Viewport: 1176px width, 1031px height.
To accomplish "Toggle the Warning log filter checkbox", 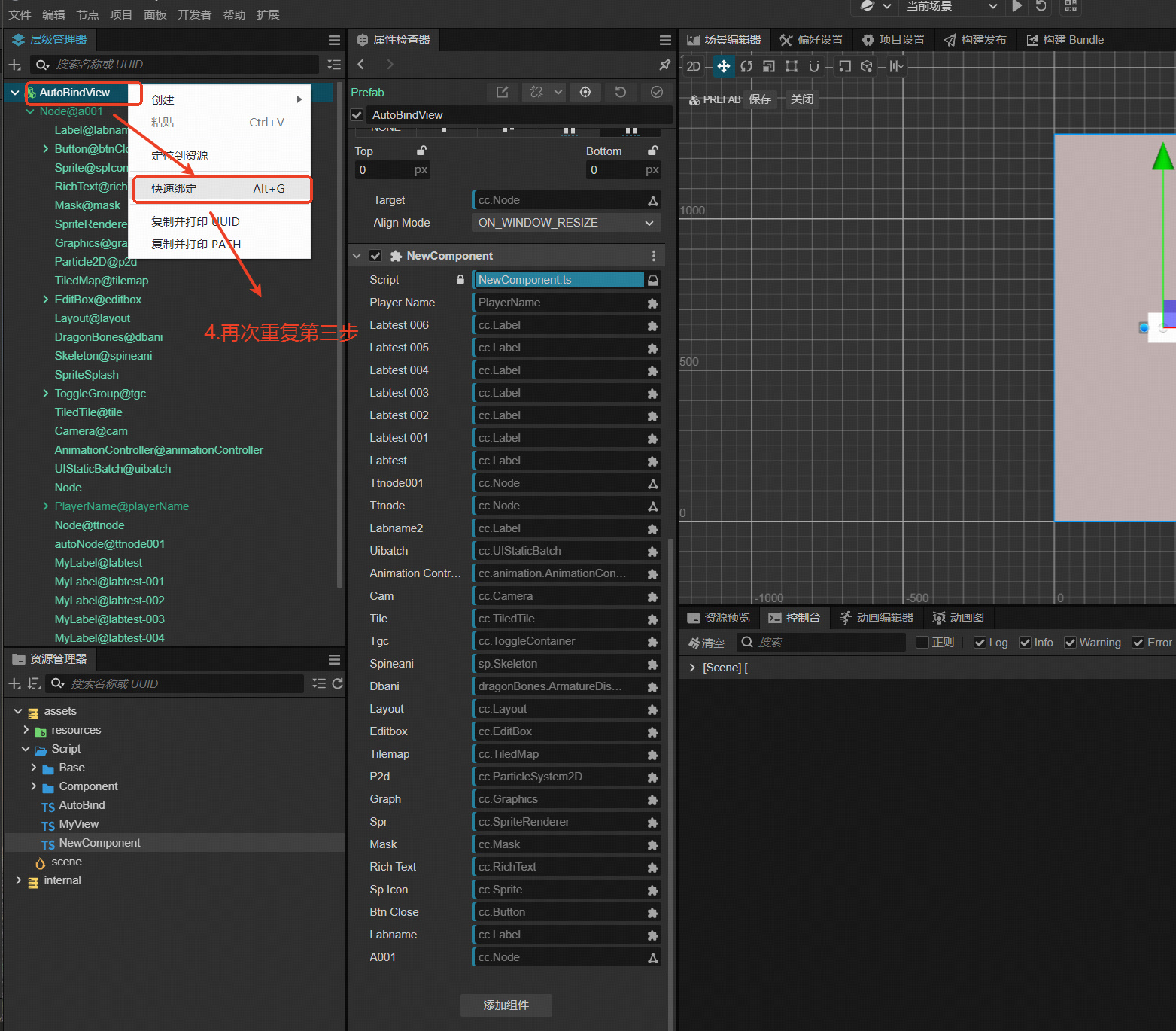I will (1070, 643).
